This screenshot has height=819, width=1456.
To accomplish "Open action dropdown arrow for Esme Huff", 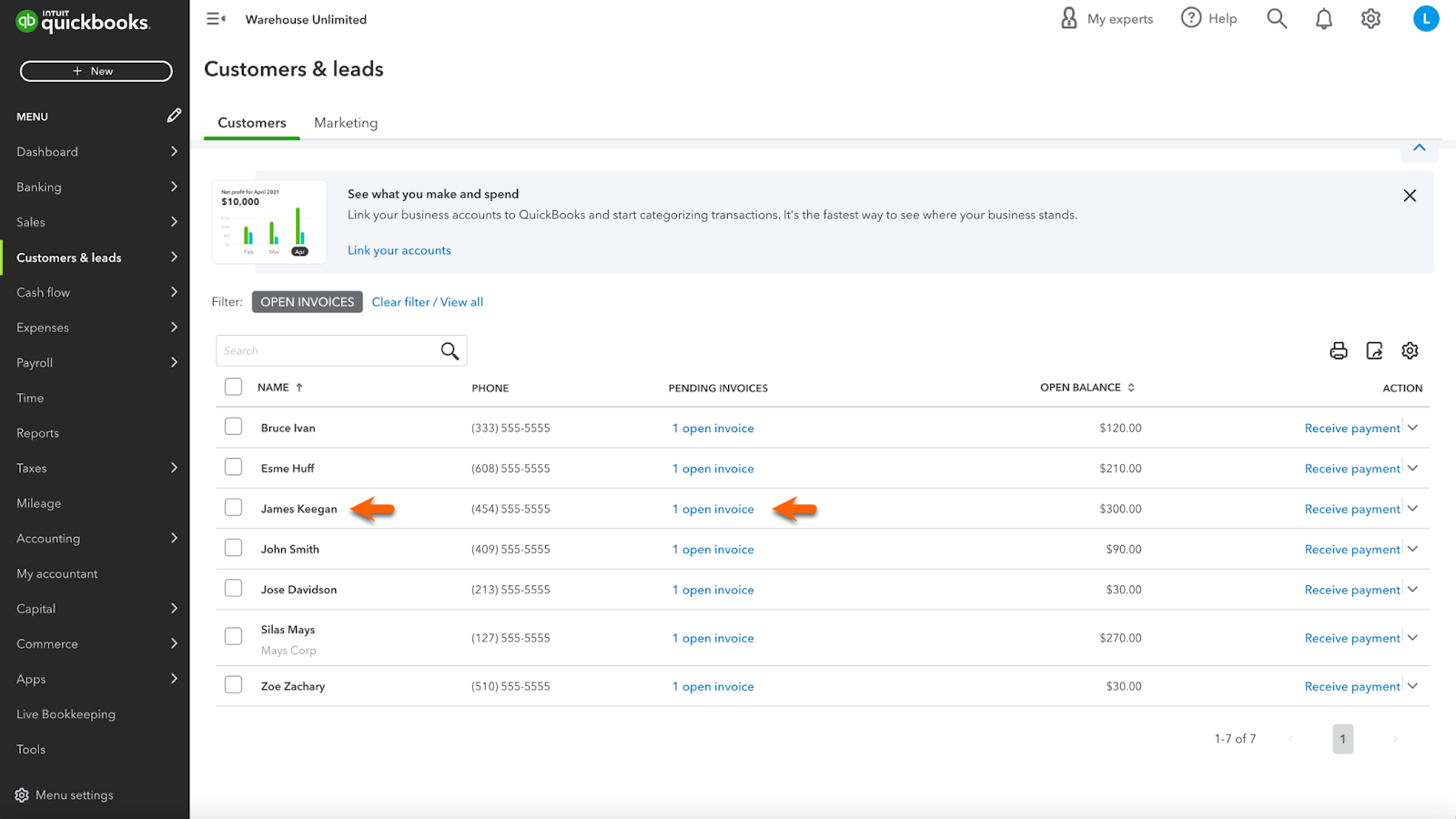I will 1413,468.
